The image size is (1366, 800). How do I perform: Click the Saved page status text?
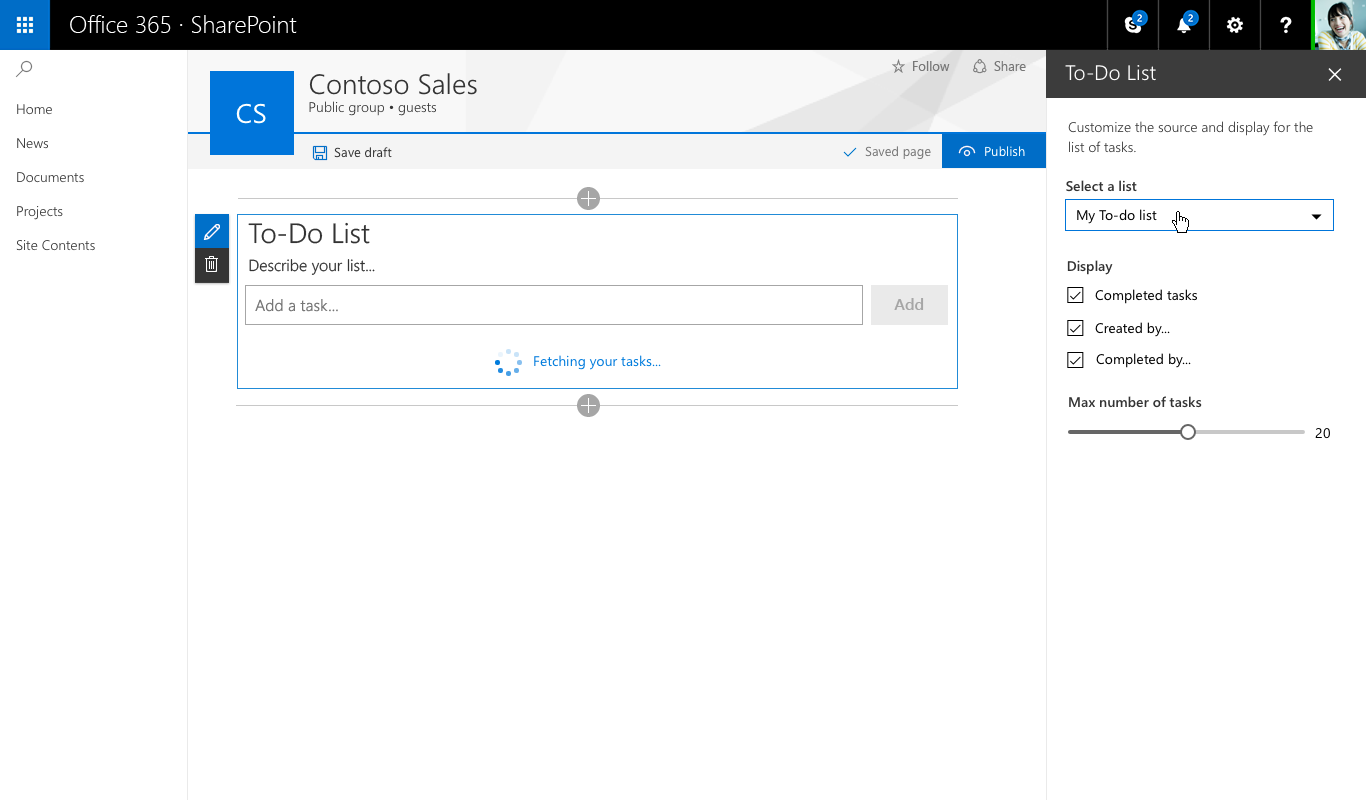tap(898, 152)
